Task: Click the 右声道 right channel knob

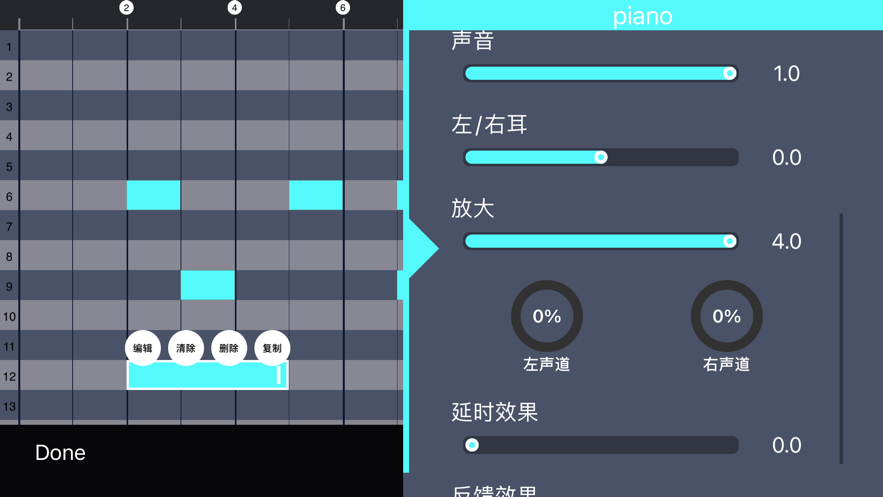Action: pyautogui.click(x=726, y=316)
